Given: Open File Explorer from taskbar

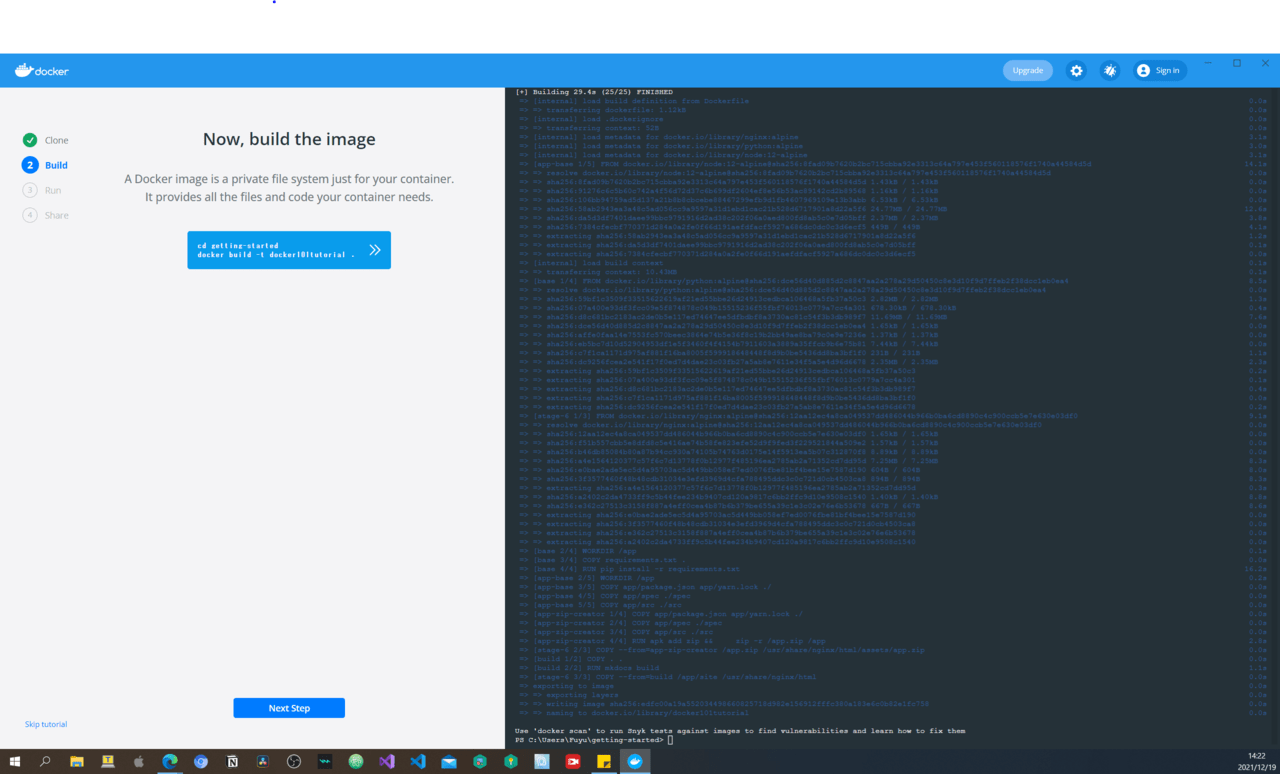Looking at the screenshot, I should pos(77,761).
